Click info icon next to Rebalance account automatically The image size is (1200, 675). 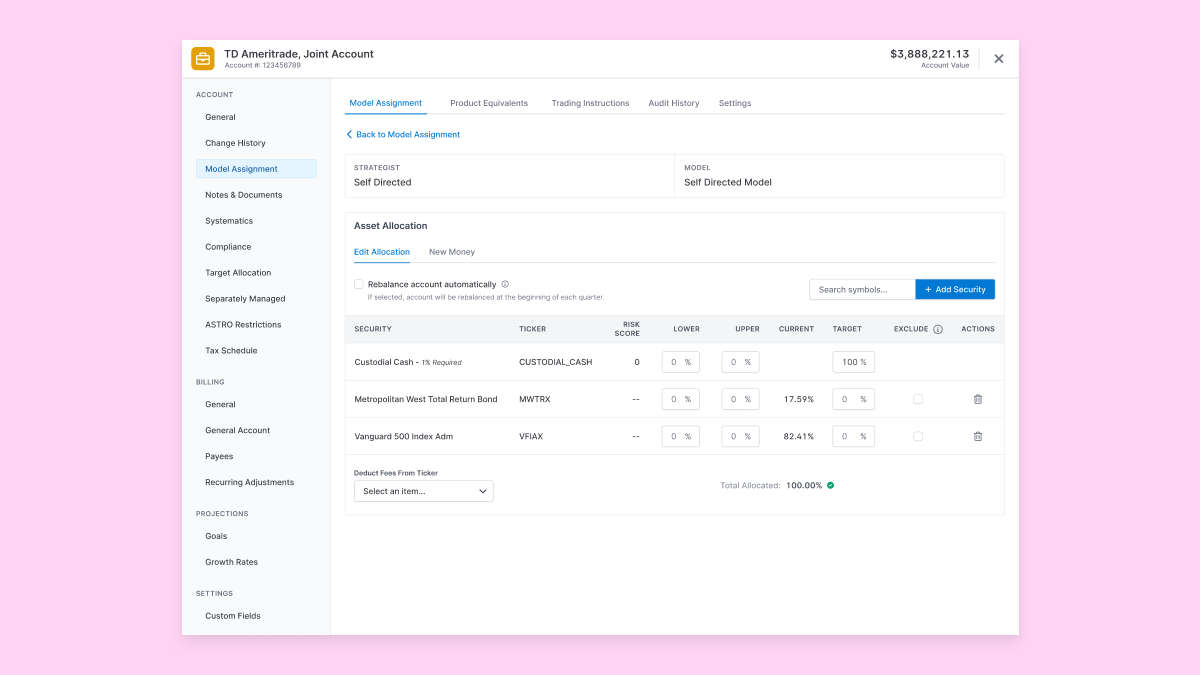coord(505,284)
